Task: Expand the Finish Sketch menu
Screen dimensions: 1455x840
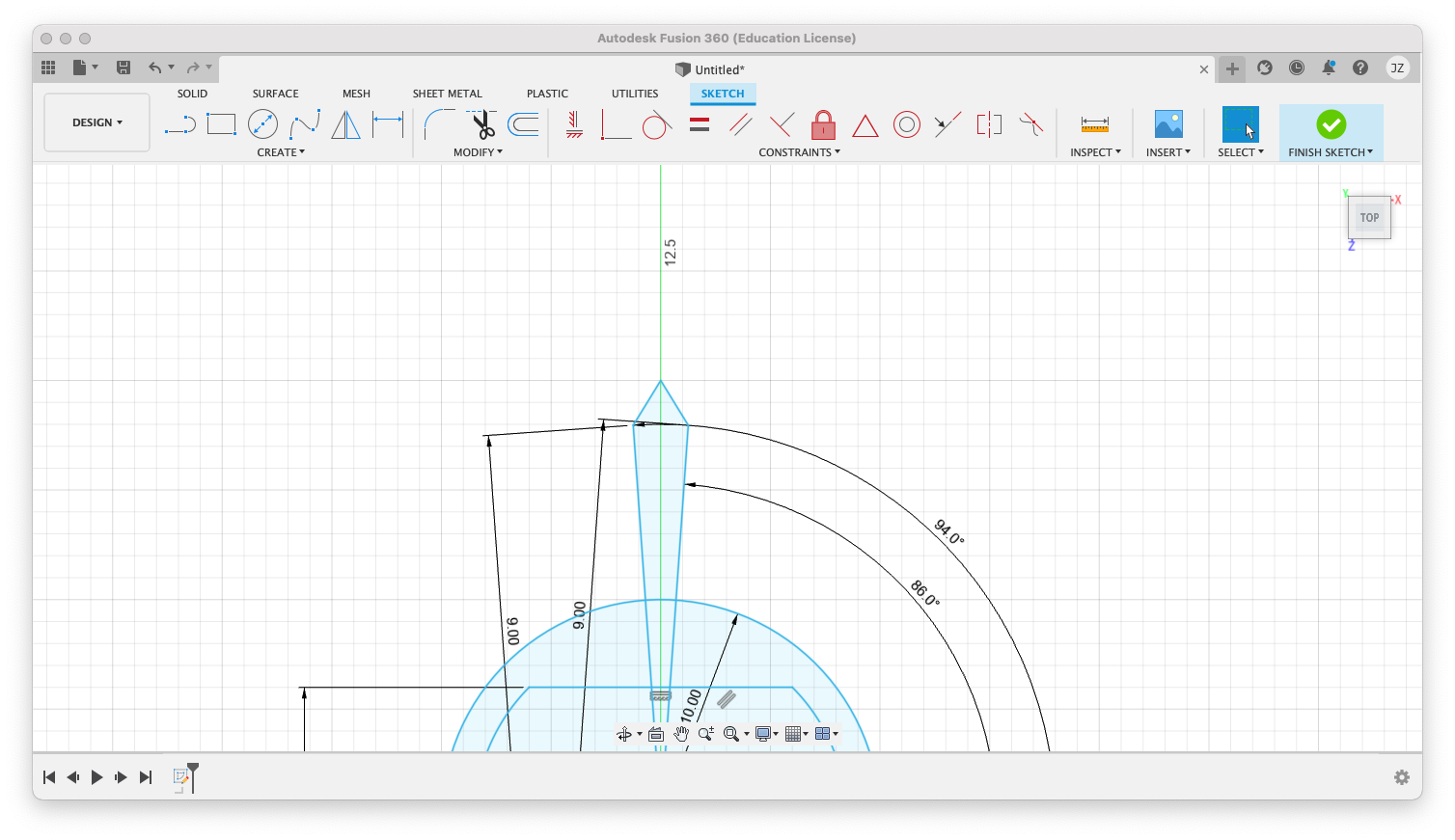Action: (1331, 152)
